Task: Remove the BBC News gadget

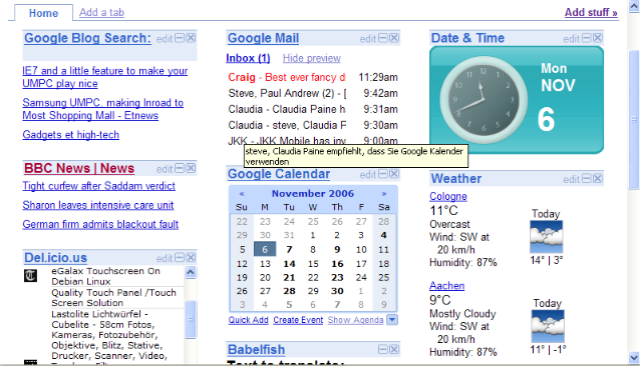Action: 191,169
